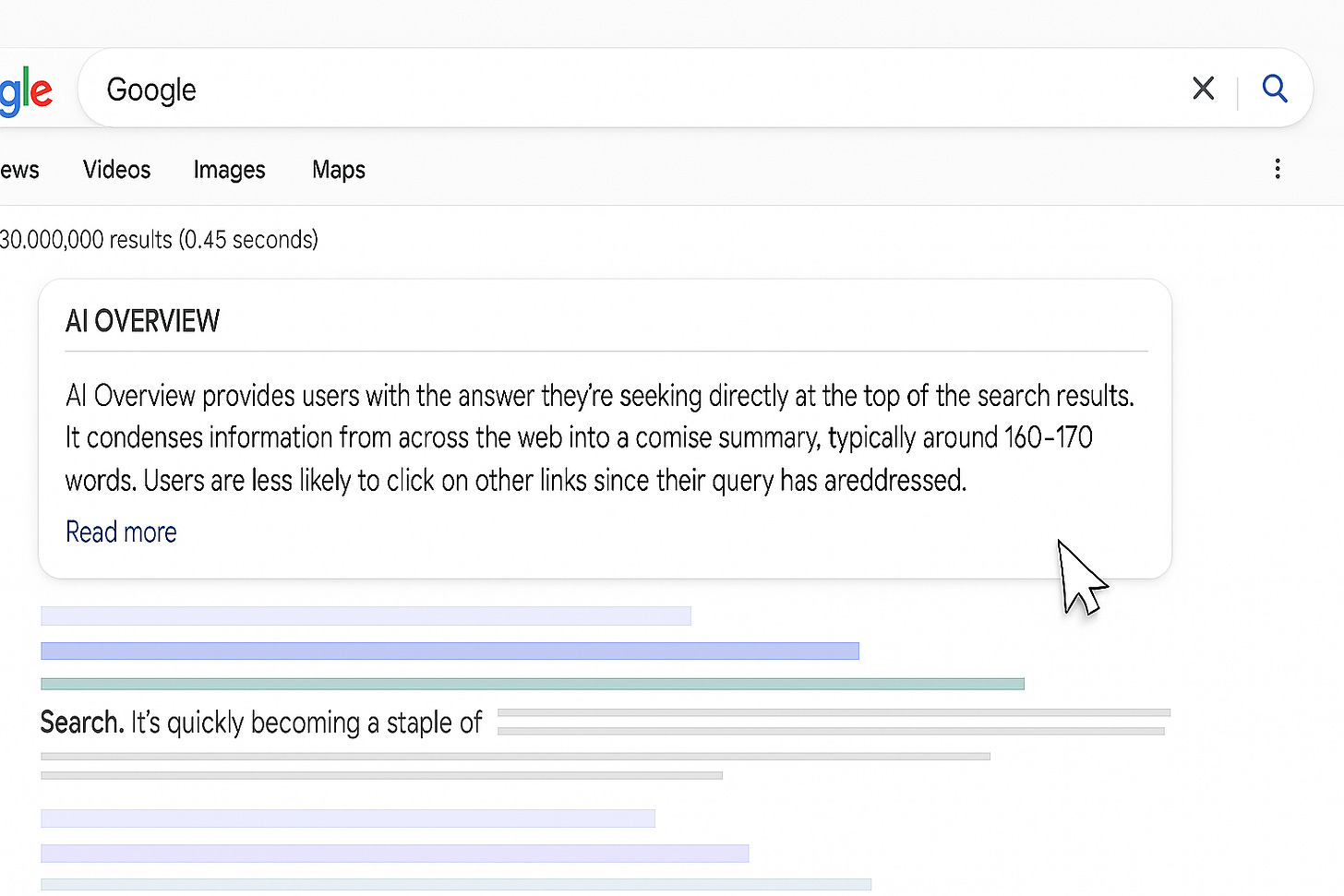Image resolution: width=1344 pixels, height=896 pixels.
Task: Open the Images results tab
Action: click(229, 170)
